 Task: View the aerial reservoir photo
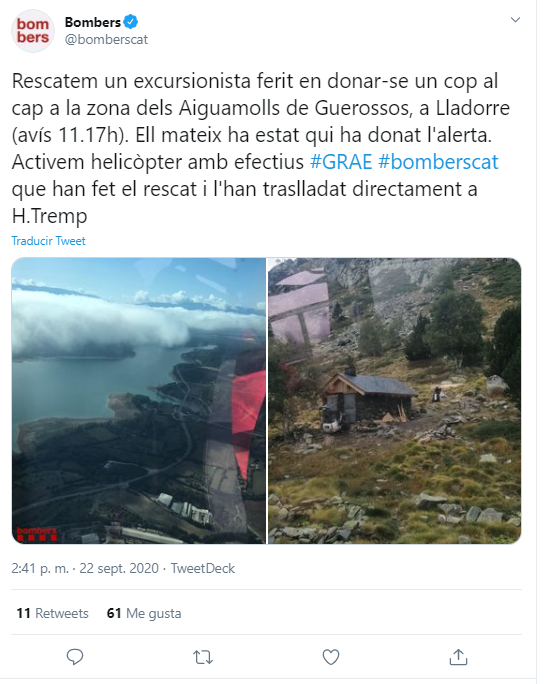(139, 401)
